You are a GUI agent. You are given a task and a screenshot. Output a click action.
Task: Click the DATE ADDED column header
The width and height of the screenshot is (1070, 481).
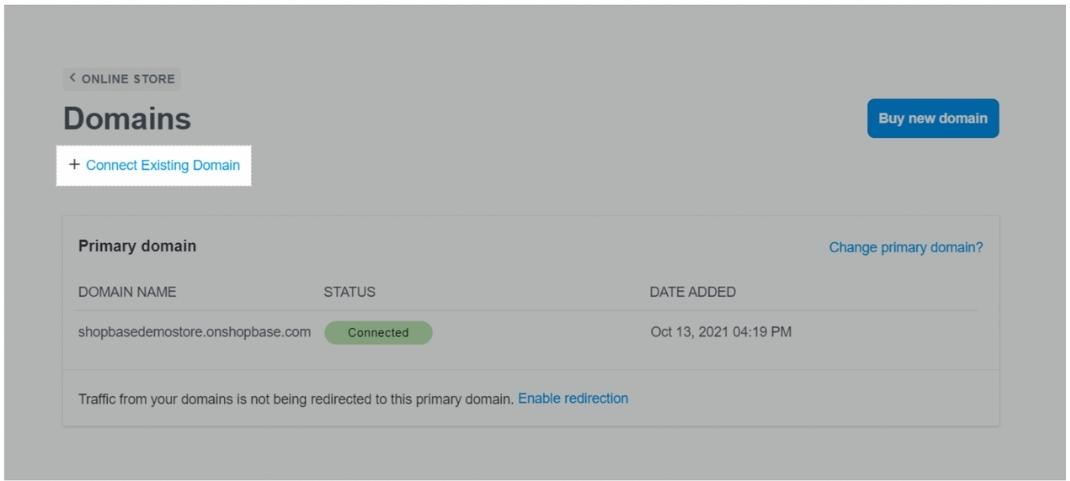pos(692,292)
